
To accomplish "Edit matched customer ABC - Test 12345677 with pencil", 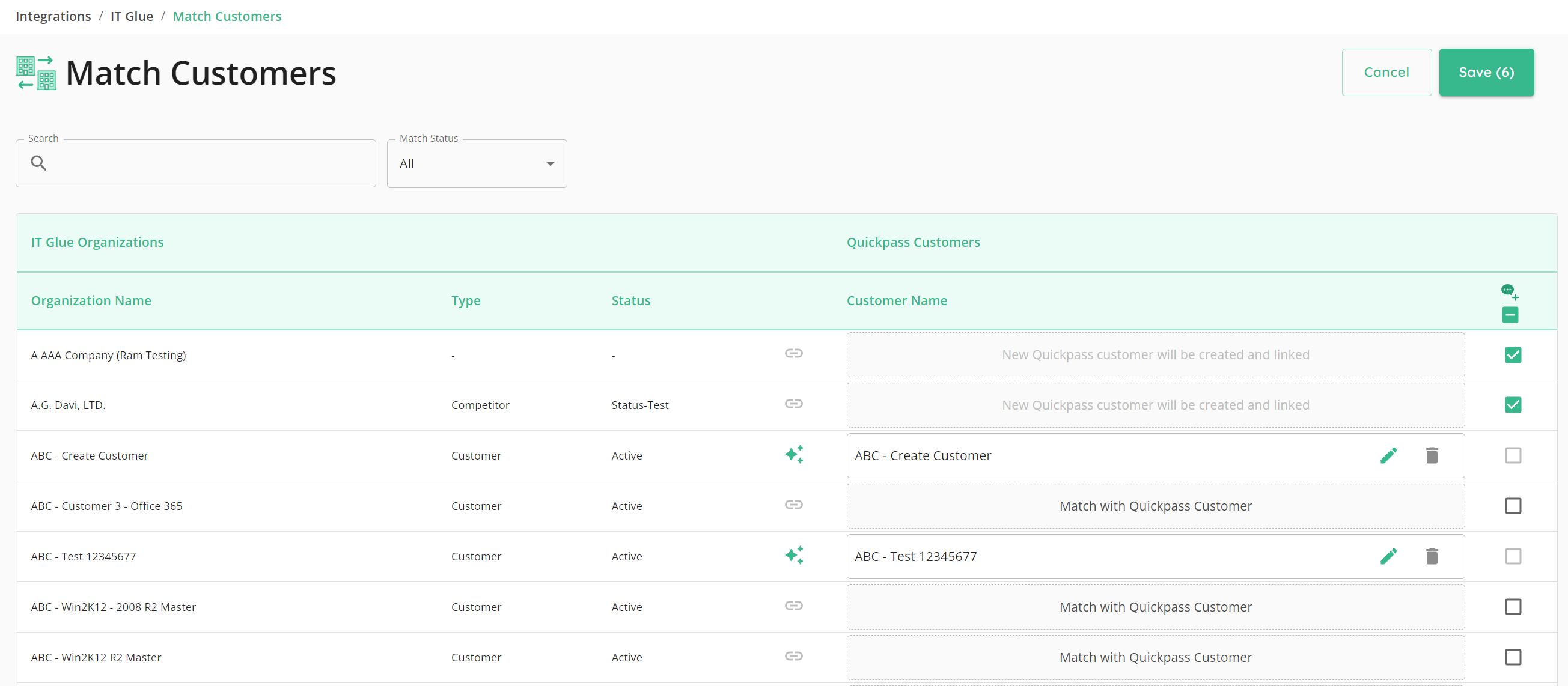I will pyautogui.click(x=1388, y=556).
